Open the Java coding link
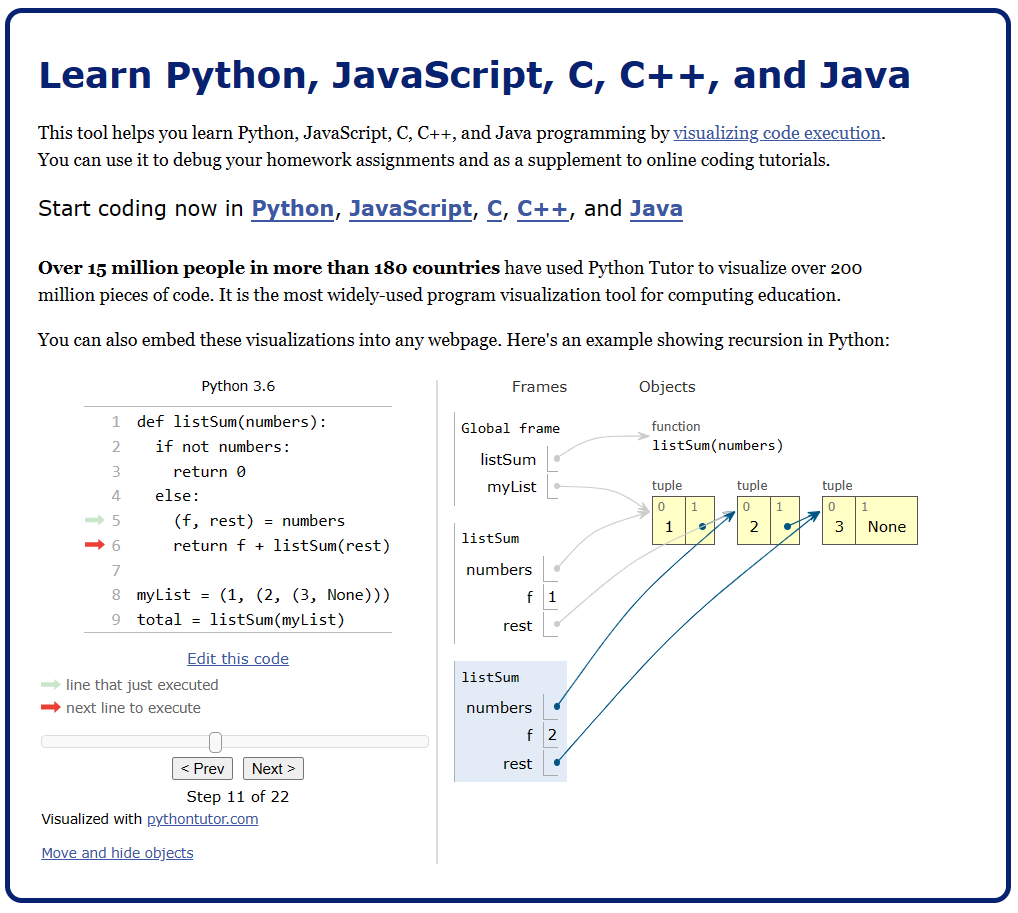This screenshot has height=913, width=1018. [x=656, y=208]
